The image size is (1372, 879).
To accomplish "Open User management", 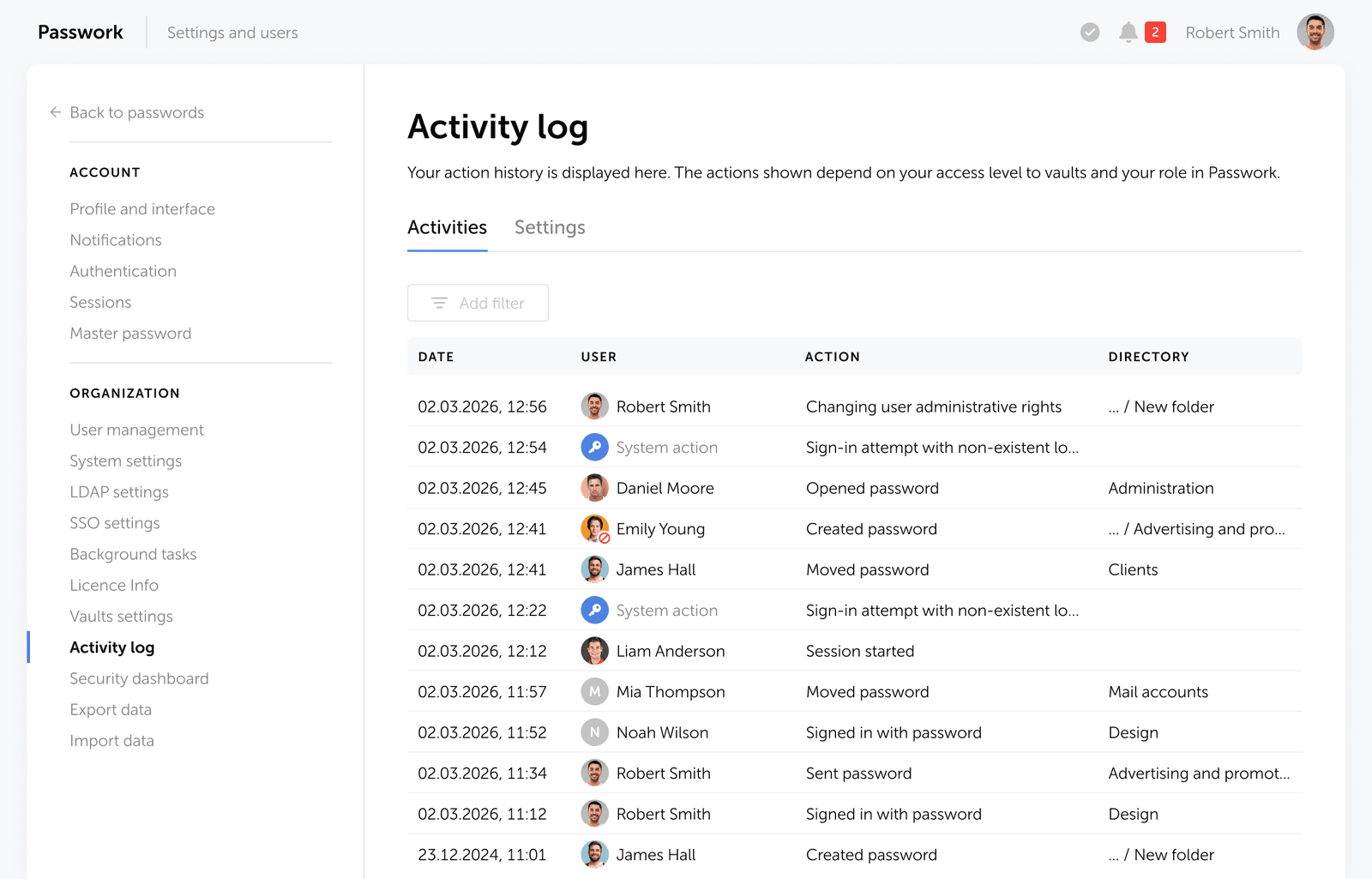I will tap(136, 430).
